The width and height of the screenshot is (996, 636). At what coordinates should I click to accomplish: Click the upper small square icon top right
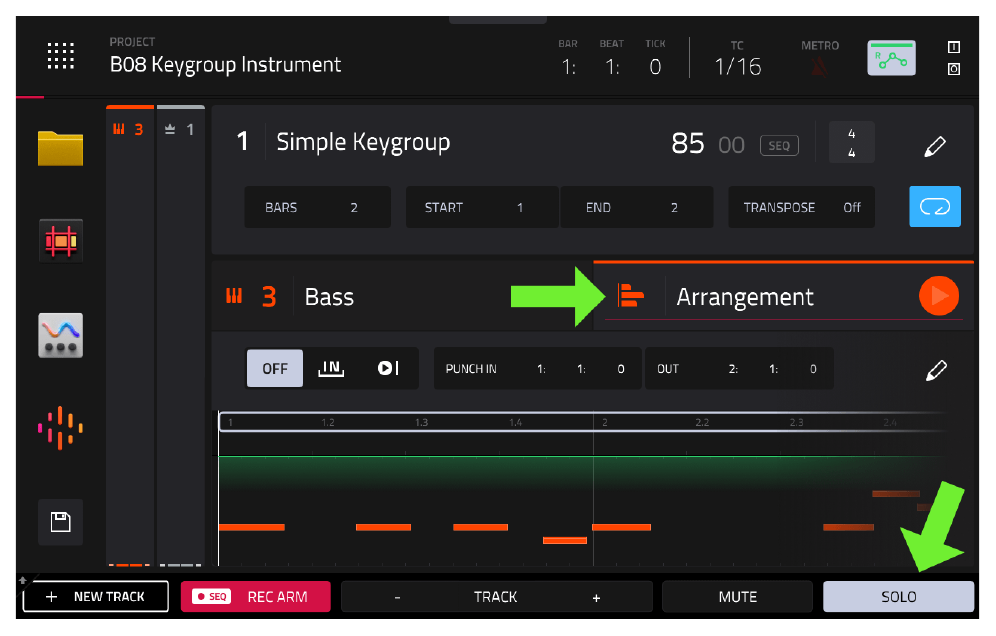coord(953,47)
